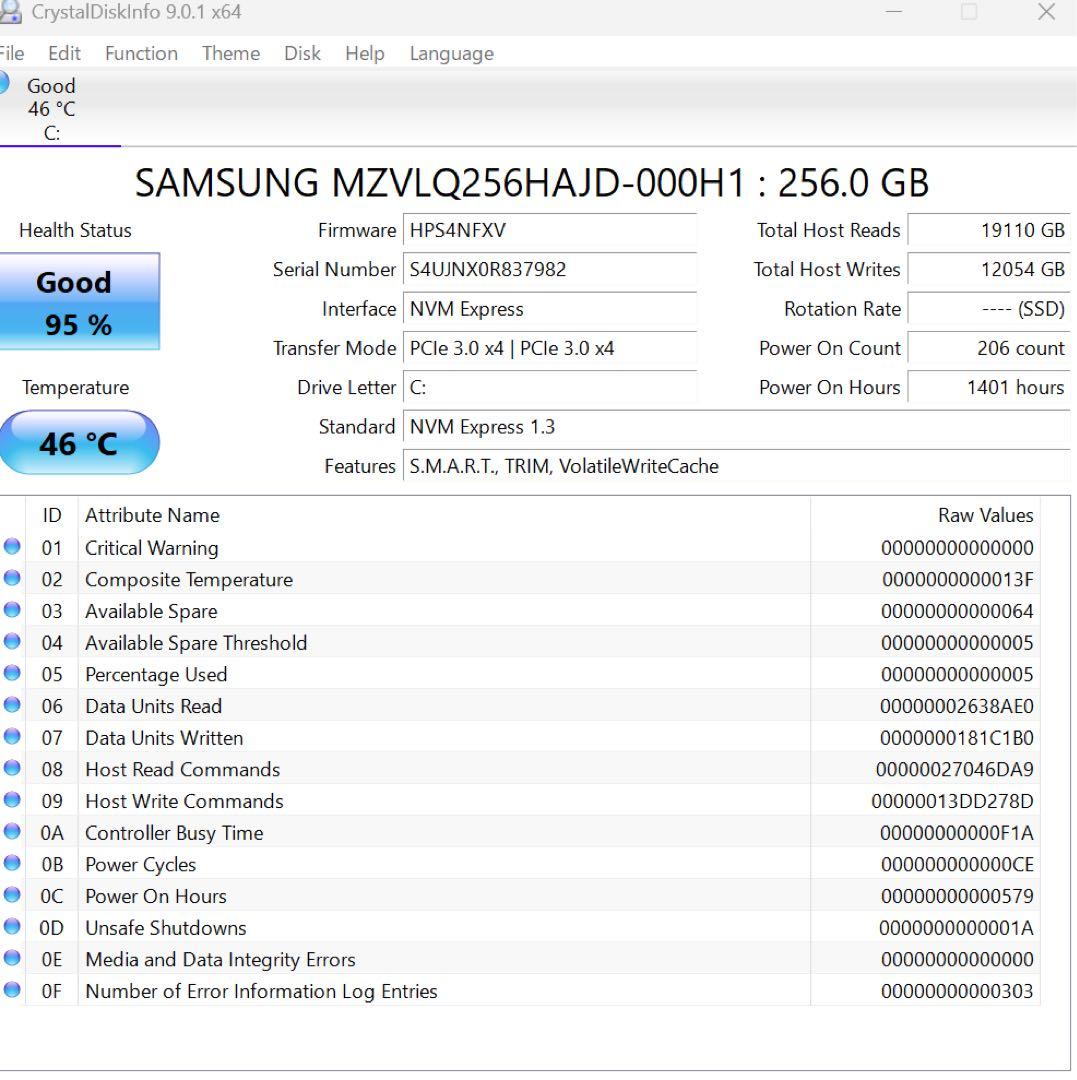Image resolution: width=1077 pixels, height=1080 pixels.
Task: Click the status light for Percentage Used
Action: tap(11, 674)
